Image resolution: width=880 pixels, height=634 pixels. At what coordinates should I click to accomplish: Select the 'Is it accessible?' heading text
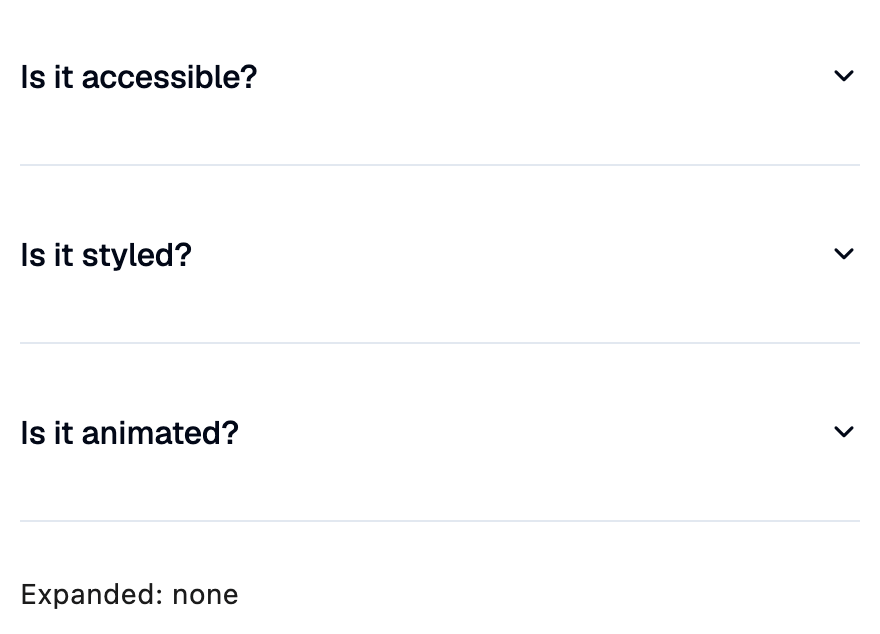(x=139, y=77)
